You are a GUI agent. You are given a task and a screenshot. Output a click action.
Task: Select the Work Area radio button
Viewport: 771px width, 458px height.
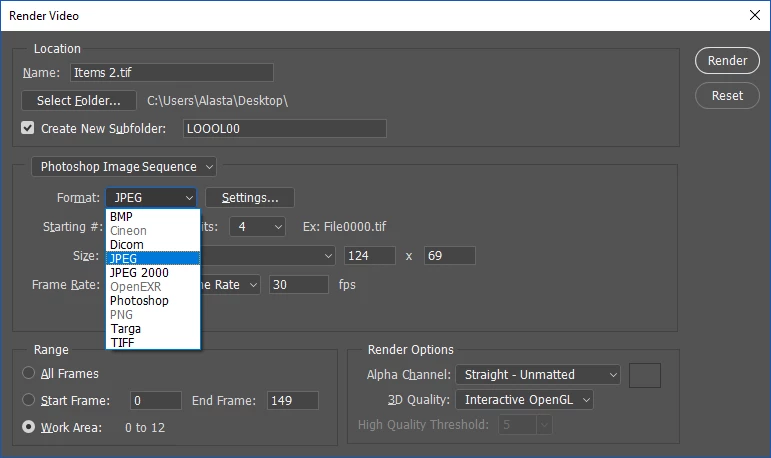pyautogui.click(x=29, y=427)
